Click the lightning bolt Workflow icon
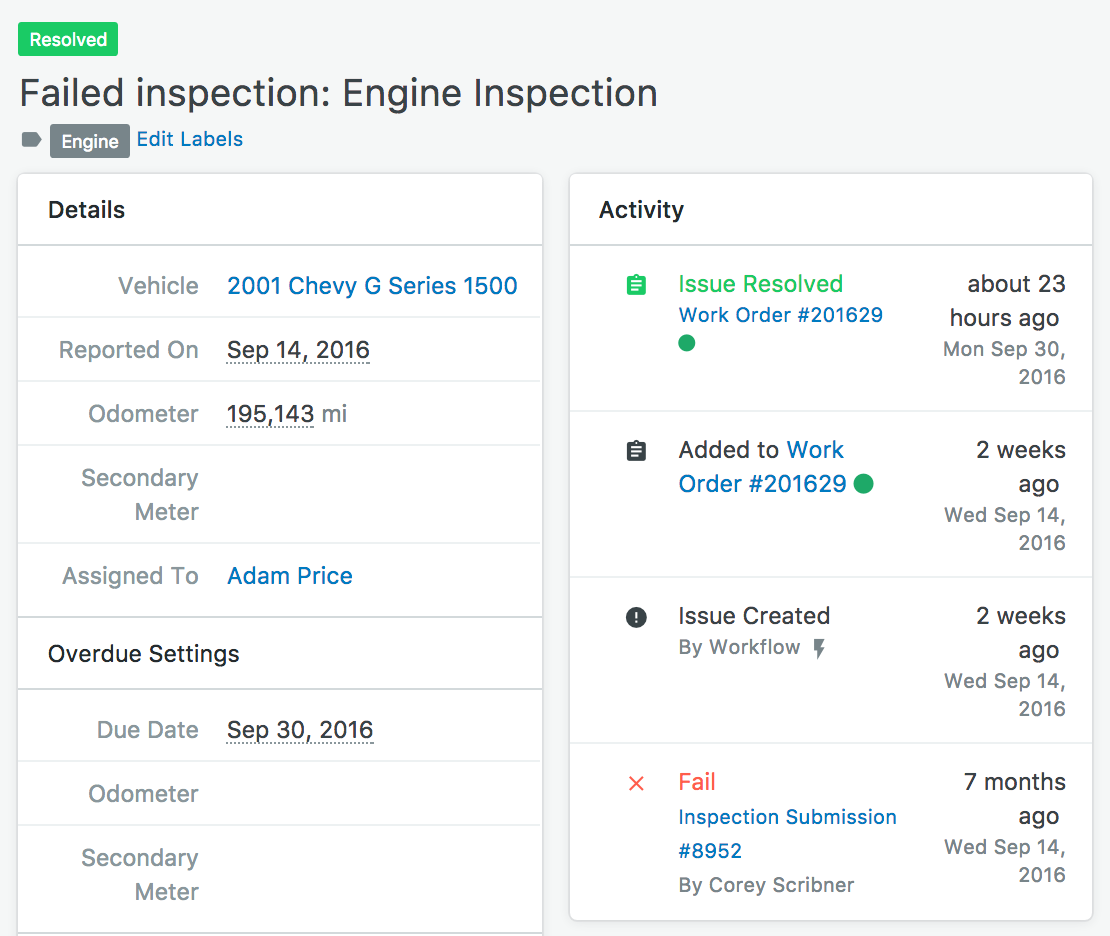This screenshot has width=1110, height=936. click(x=819, y=649)
